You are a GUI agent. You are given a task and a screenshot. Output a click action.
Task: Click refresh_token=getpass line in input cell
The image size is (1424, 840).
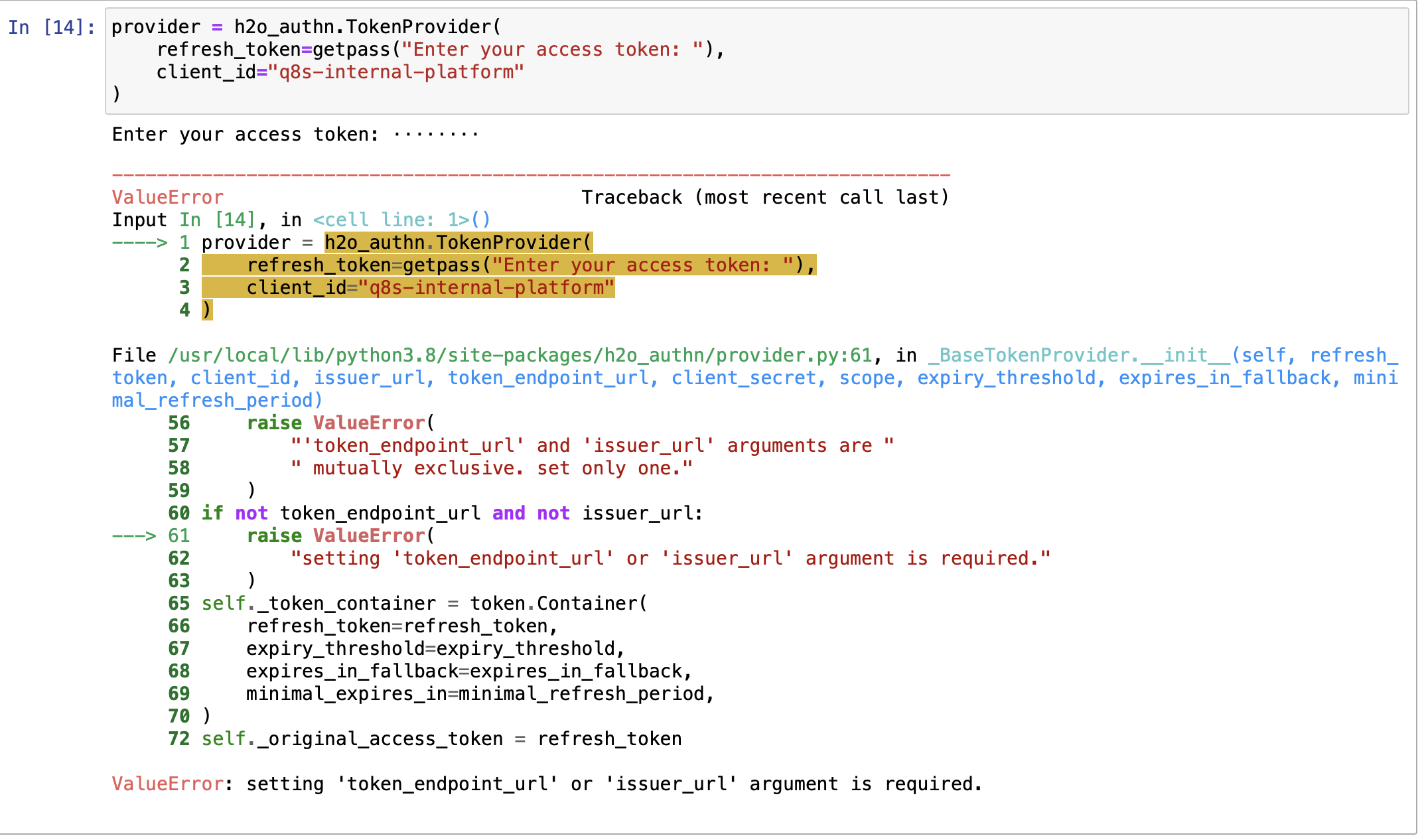(441, 50)
